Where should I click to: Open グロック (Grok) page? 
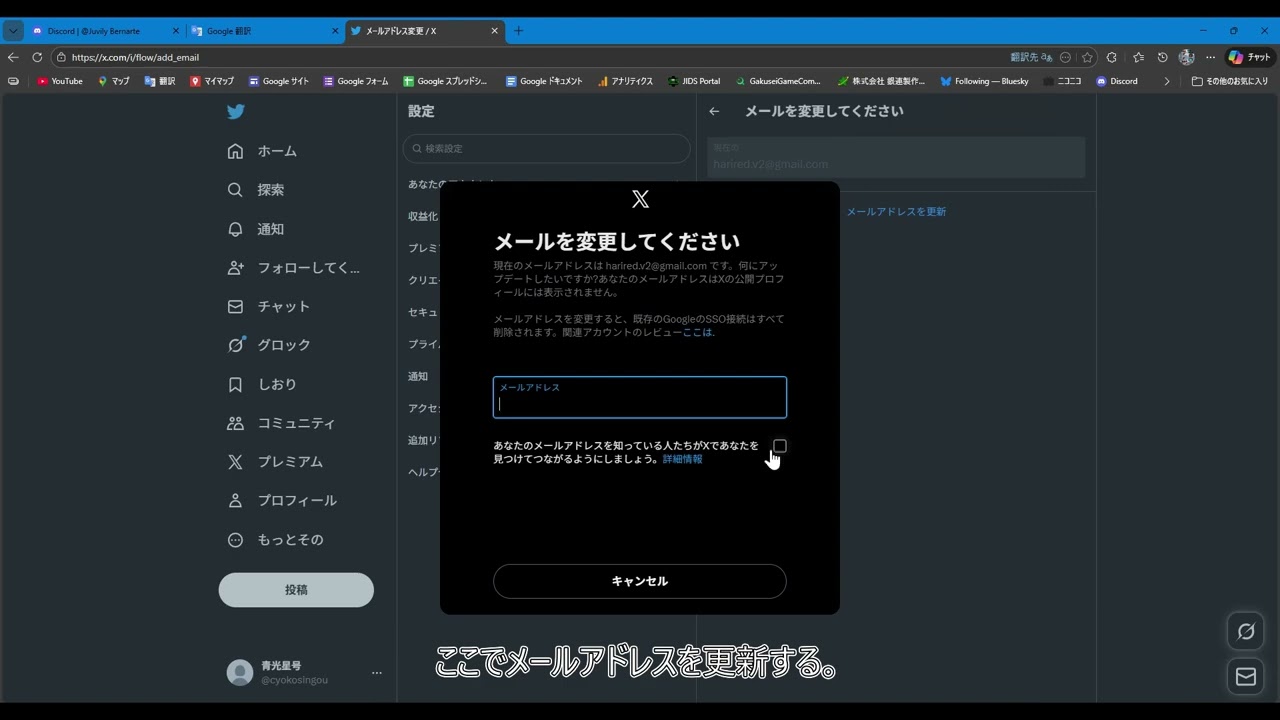pyautogui.click(x=269, y=345)
